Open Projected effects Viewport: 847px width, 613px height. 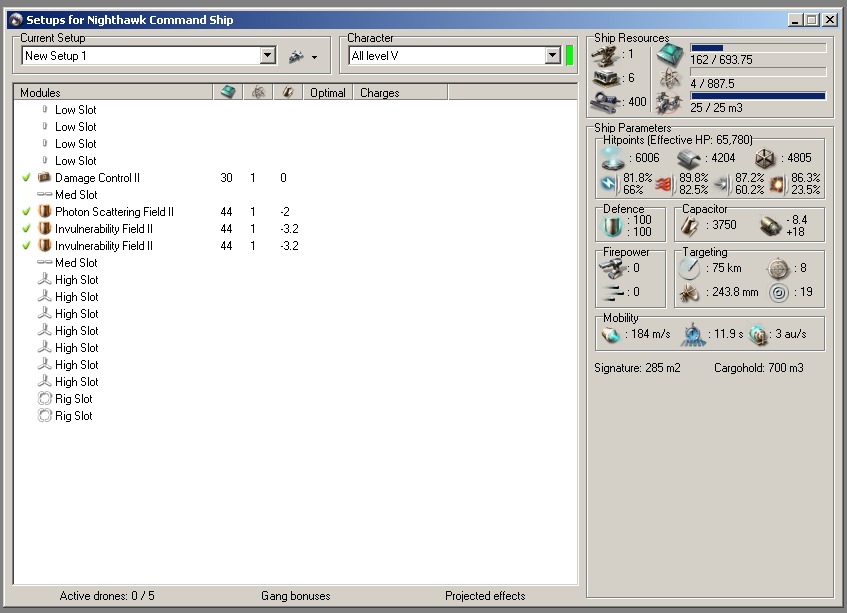pos(485,596)
